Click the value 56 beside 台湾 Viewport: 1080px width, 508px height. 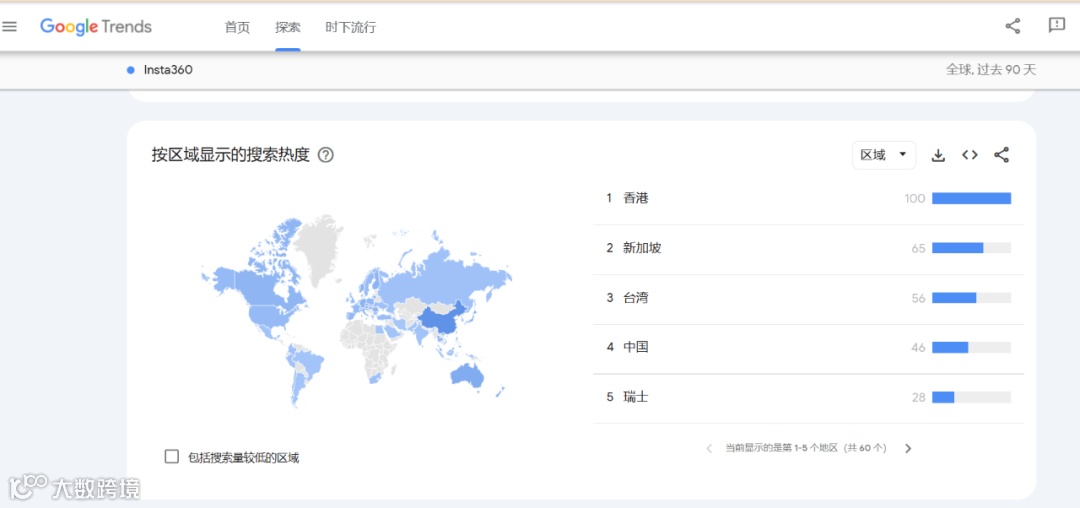click(918, 299)
